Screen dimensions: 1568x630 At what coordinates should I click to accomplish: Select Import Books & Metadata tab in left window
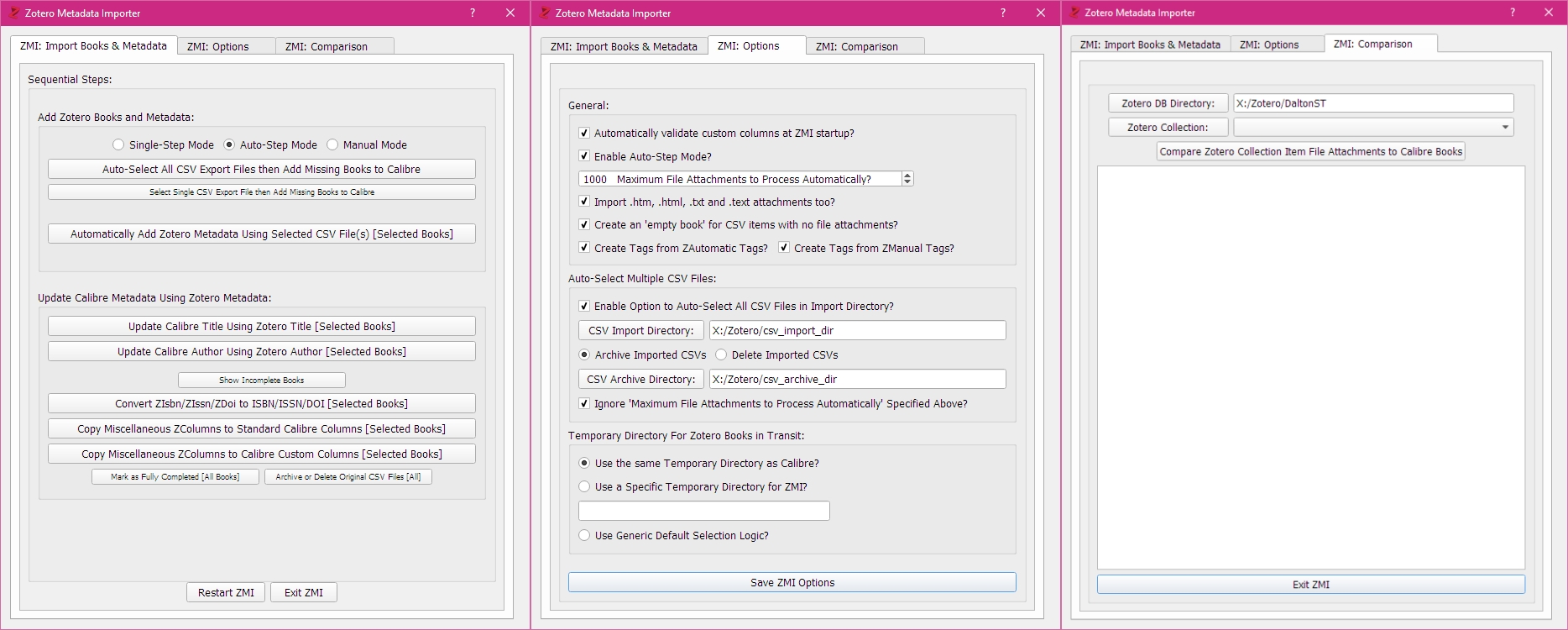point(93,46)
